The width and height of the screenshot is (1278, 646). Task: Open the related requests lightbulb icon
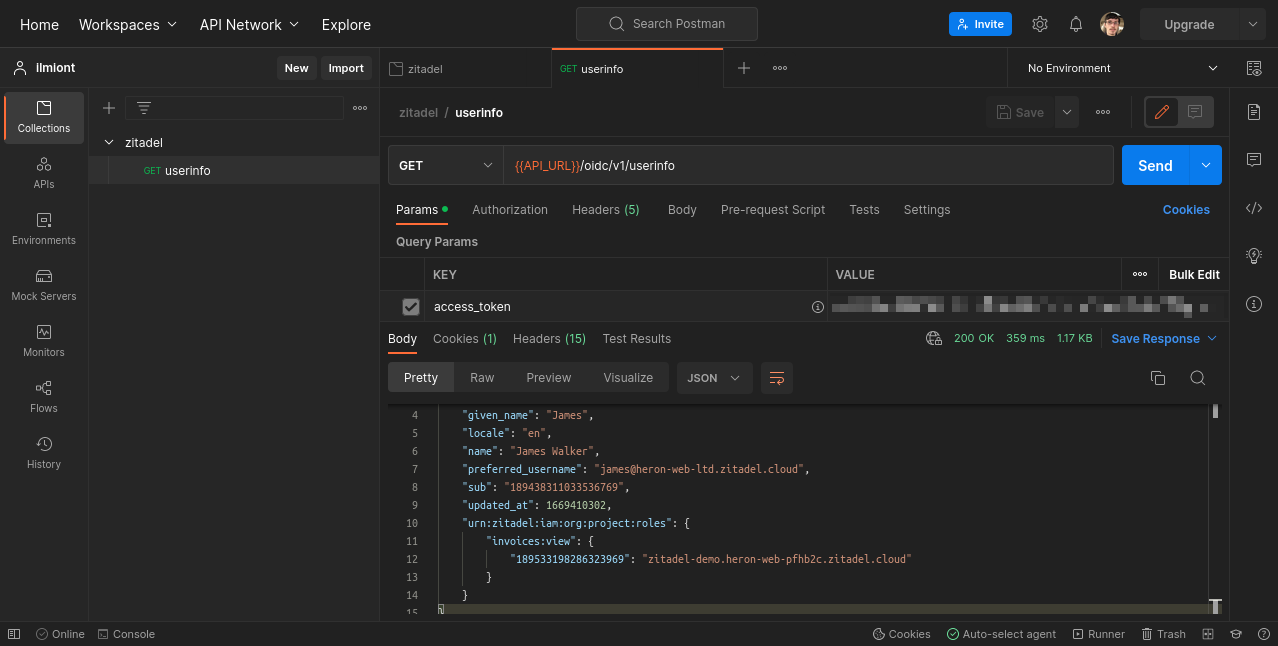coord(1254,256)
